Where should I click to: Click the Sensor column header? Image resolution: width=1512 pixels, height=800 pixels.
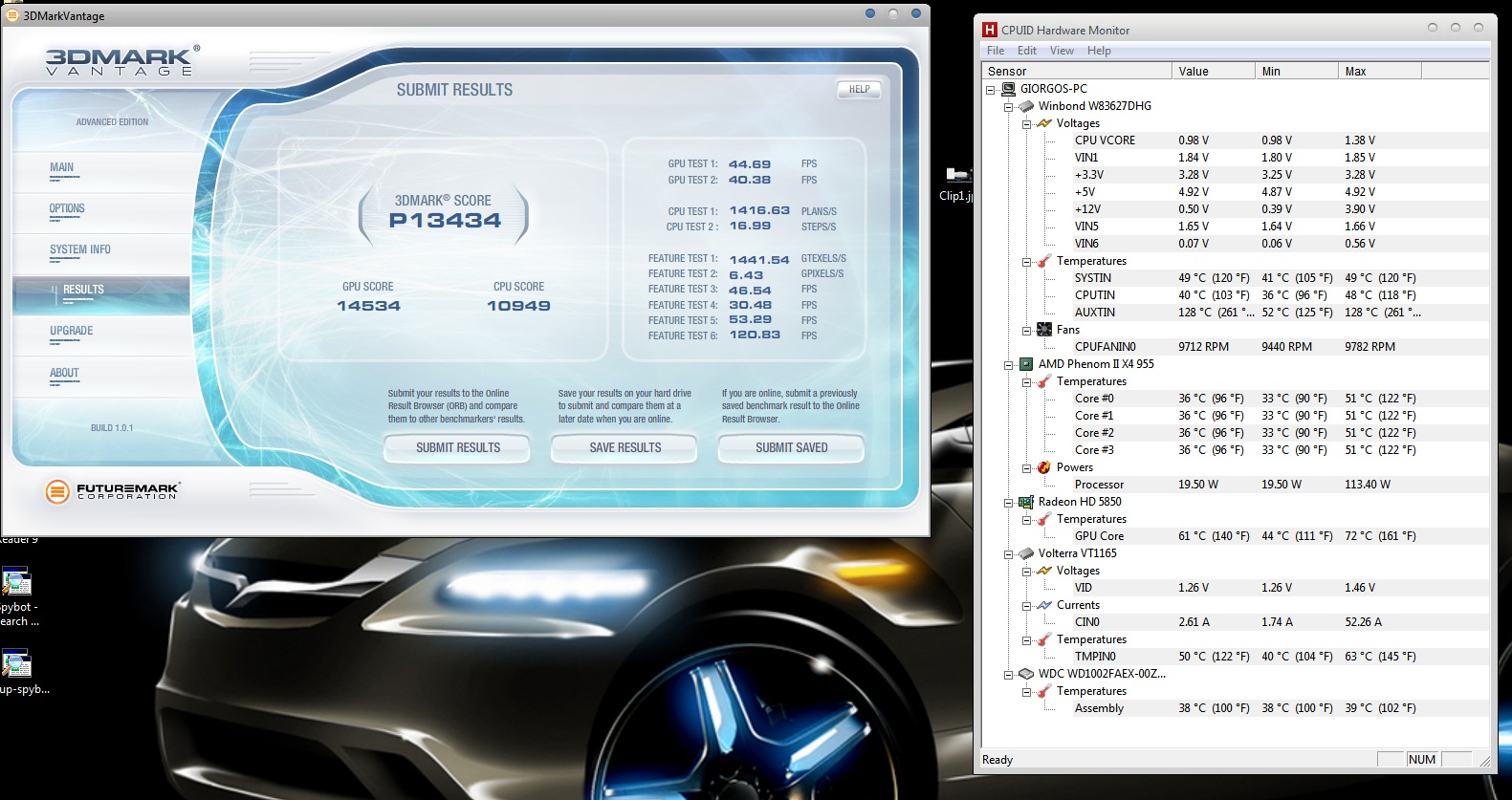1077,71
